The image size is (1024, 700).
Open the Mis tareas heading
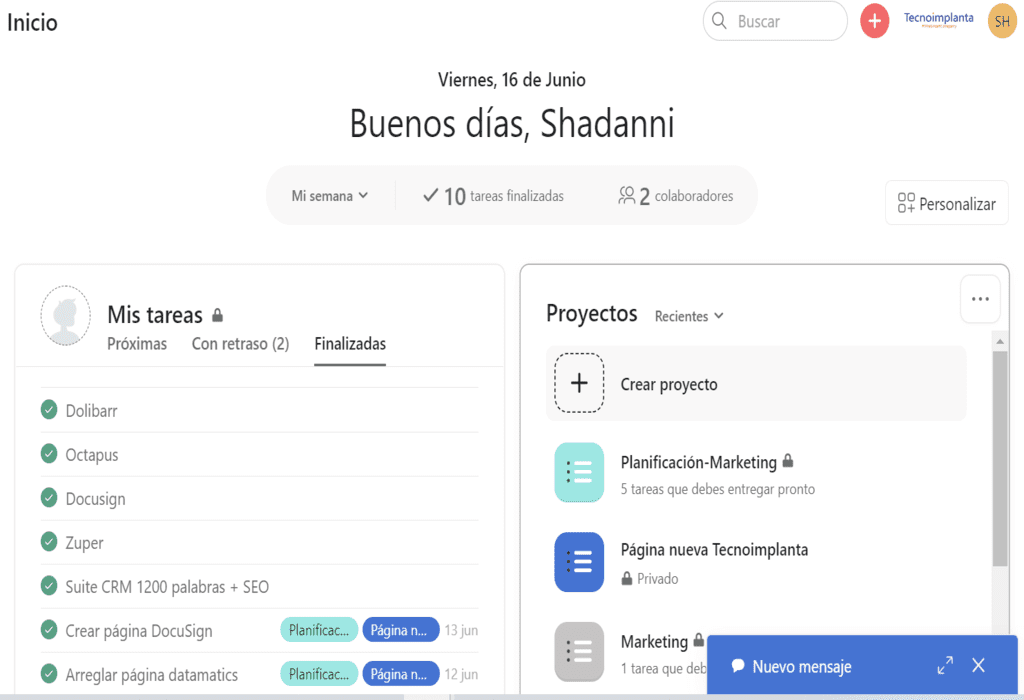[155, 315]
